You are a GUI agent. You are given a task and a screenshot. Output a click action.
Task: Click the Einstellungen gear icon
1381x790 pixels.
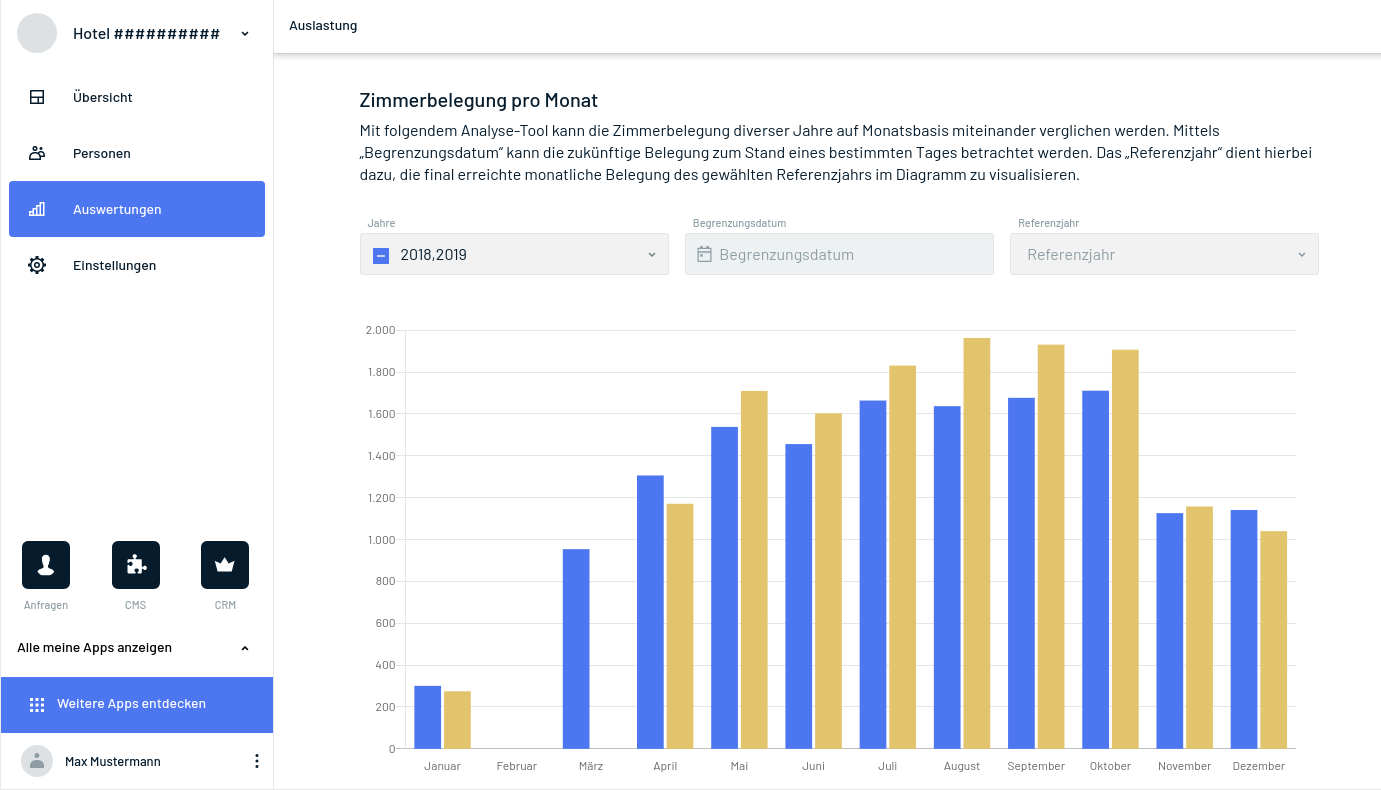tap(37, 266)
